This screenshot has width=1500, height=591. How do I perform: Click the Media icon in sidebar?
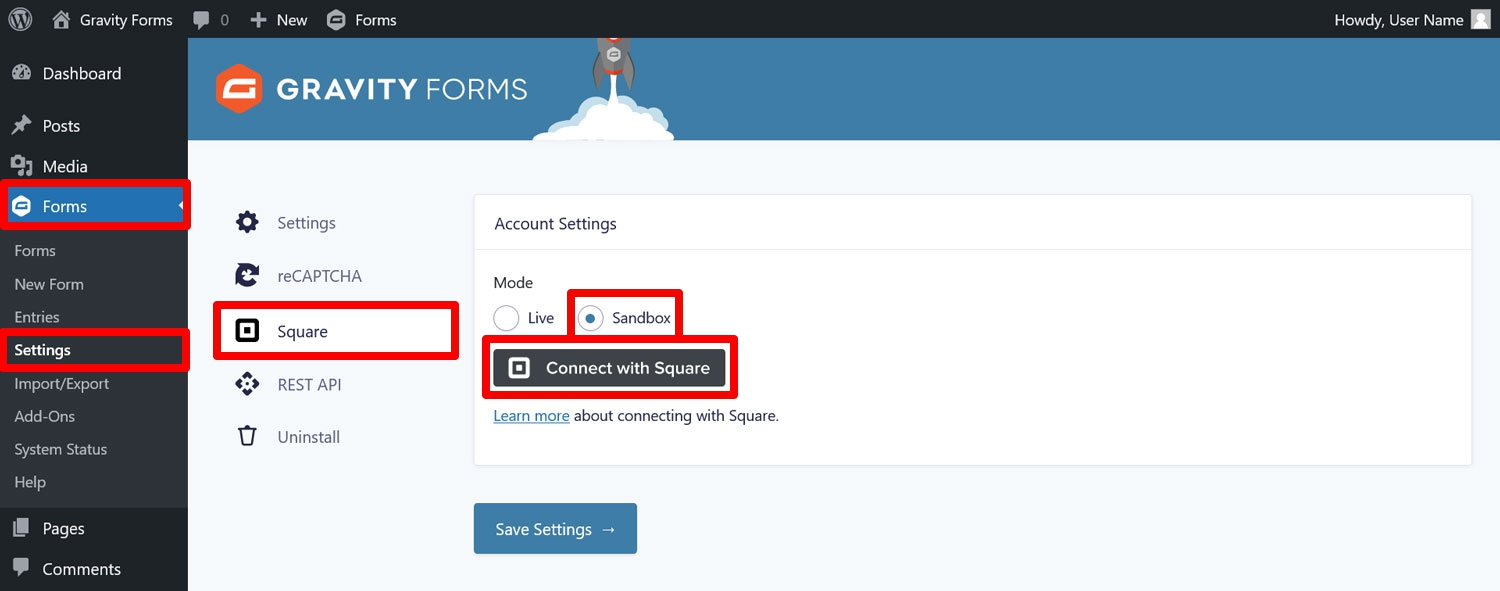pyautogui.click(x=21, y=166)
